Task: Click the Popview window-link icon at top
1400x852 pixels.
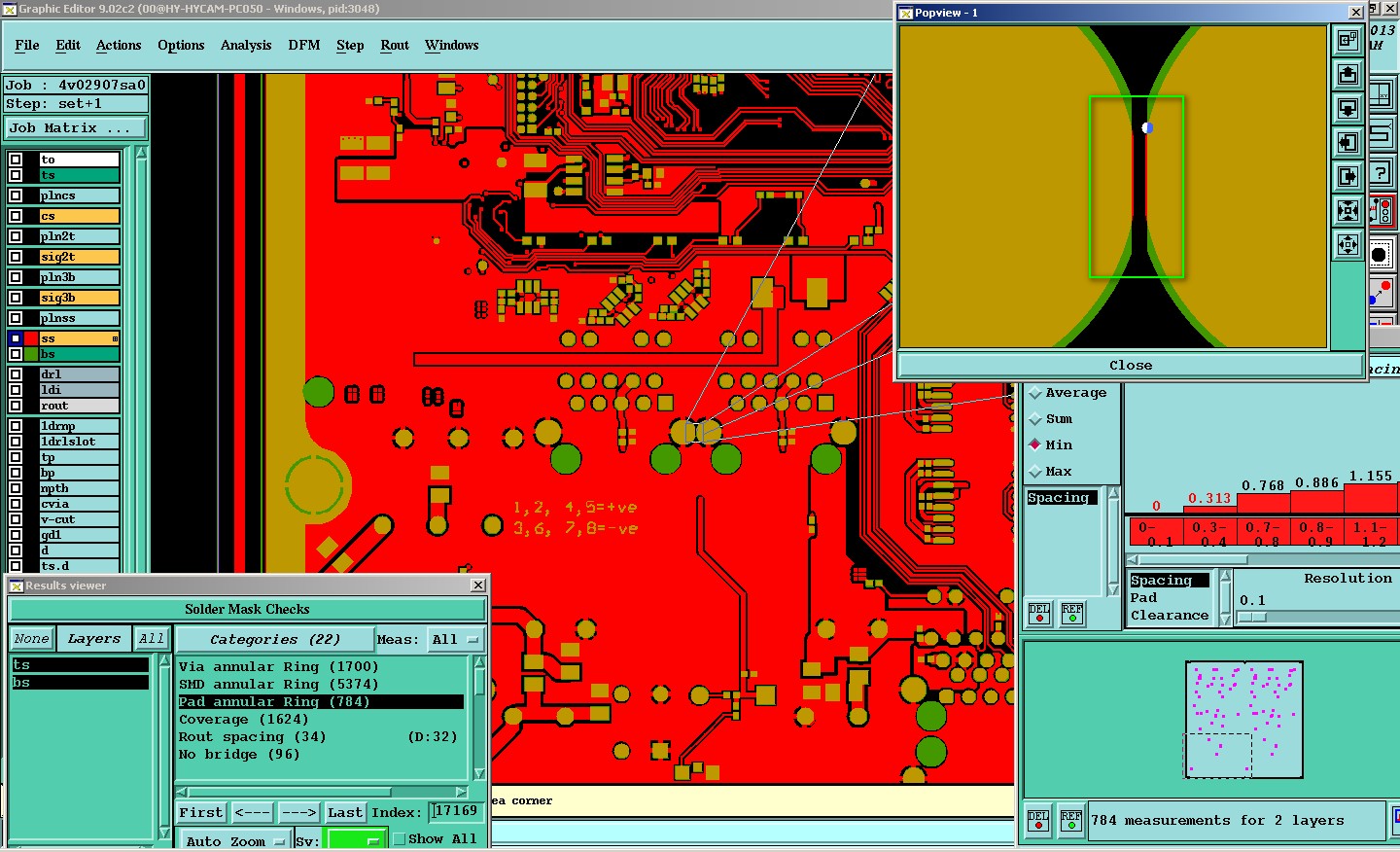Action: (1347, 40)
